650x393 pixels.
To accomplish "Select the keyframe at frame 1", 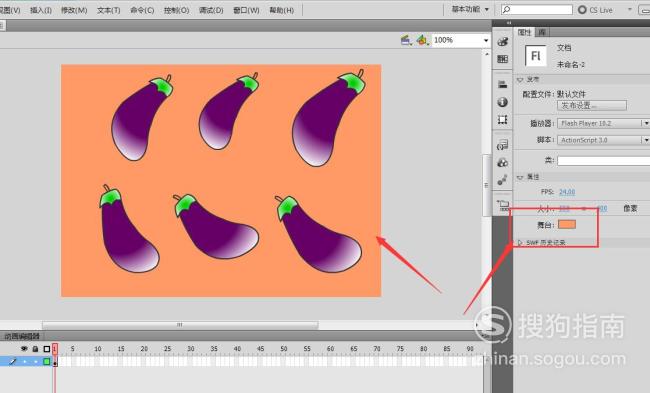I will coord(55,362).
